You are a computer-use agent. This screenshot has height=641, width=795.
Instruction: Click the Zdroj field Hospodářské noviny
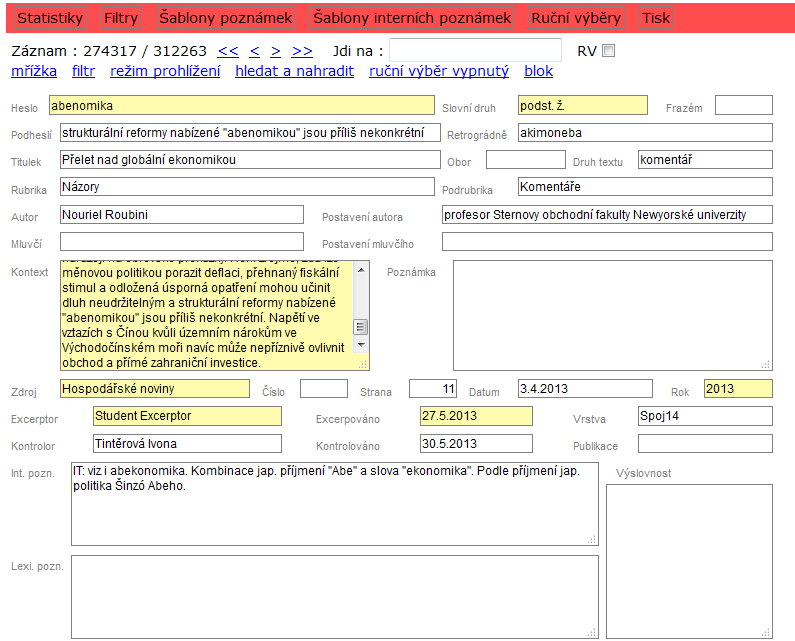tap(155, 389)
